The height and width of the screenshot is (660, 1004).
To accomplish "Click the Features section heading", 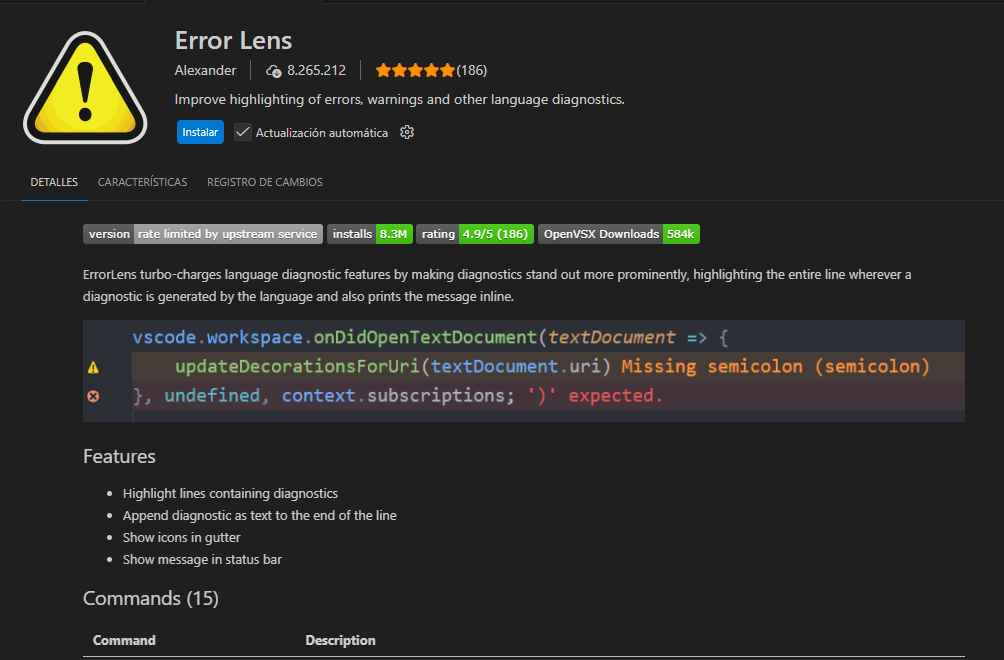I will (119, 456).
